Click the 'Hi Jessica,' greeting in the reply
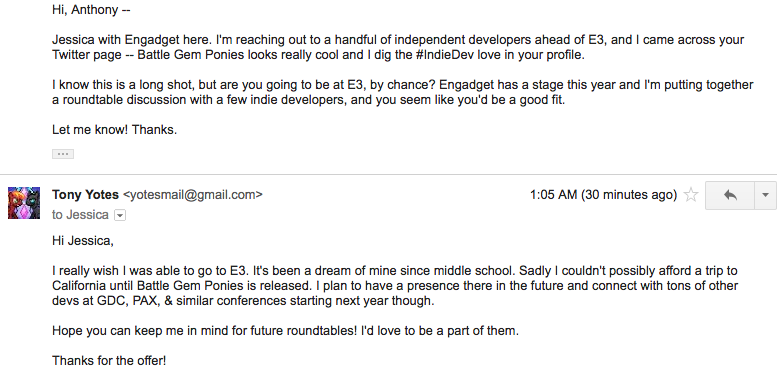Image resolution: width=782 pixels, height=374 pixels. pyautogui.click(x=83, y=241)
